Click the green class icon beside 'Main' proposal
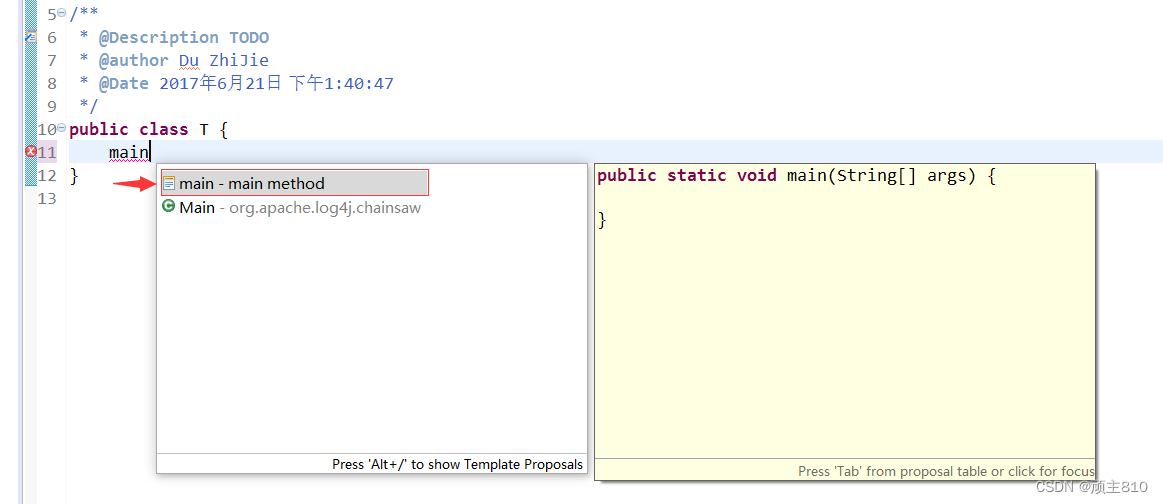The width and height of the screenshot is (1163, 504). pyautogui.click(x=169, y=207)
